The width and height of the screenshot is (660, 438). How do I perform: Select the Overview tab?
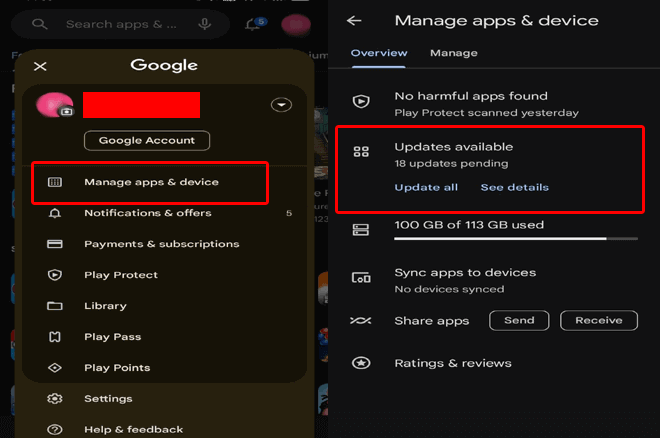point(379,53)
